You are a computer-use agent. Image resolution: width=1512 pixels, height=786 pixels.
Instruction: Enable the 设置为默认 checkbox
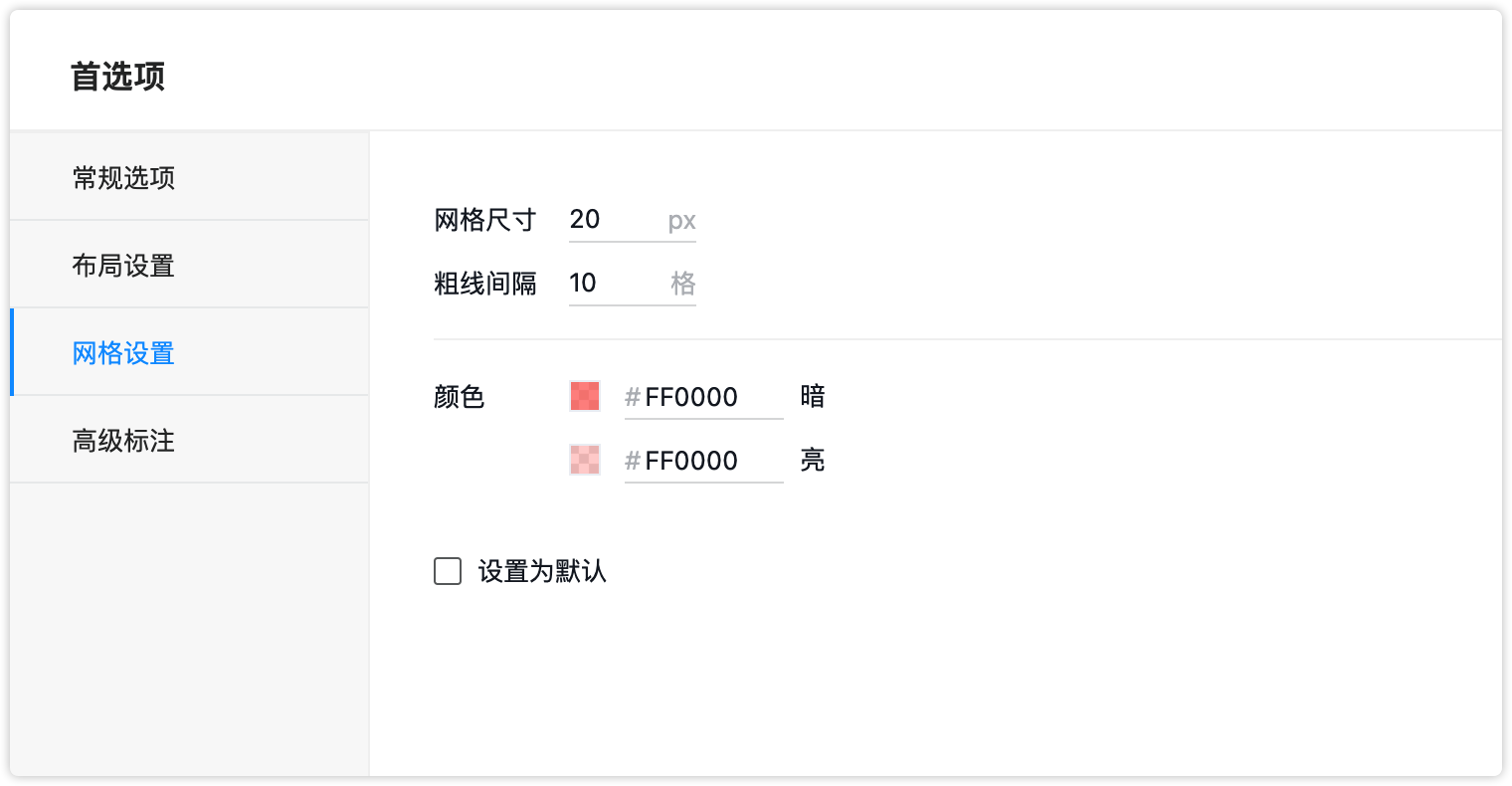tap(448, 571)
